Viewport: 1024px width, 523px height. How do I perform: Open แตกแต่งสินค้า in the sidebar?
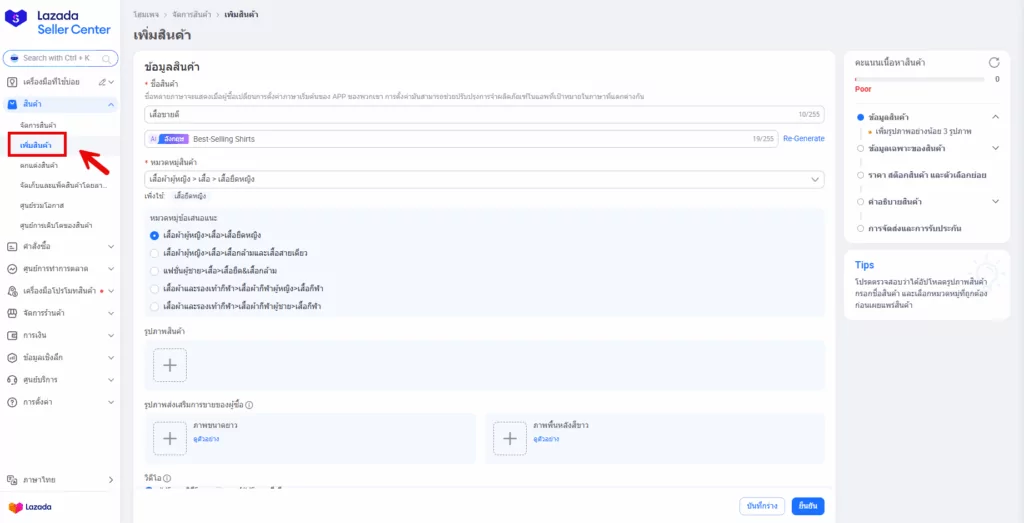click(39, 165)
